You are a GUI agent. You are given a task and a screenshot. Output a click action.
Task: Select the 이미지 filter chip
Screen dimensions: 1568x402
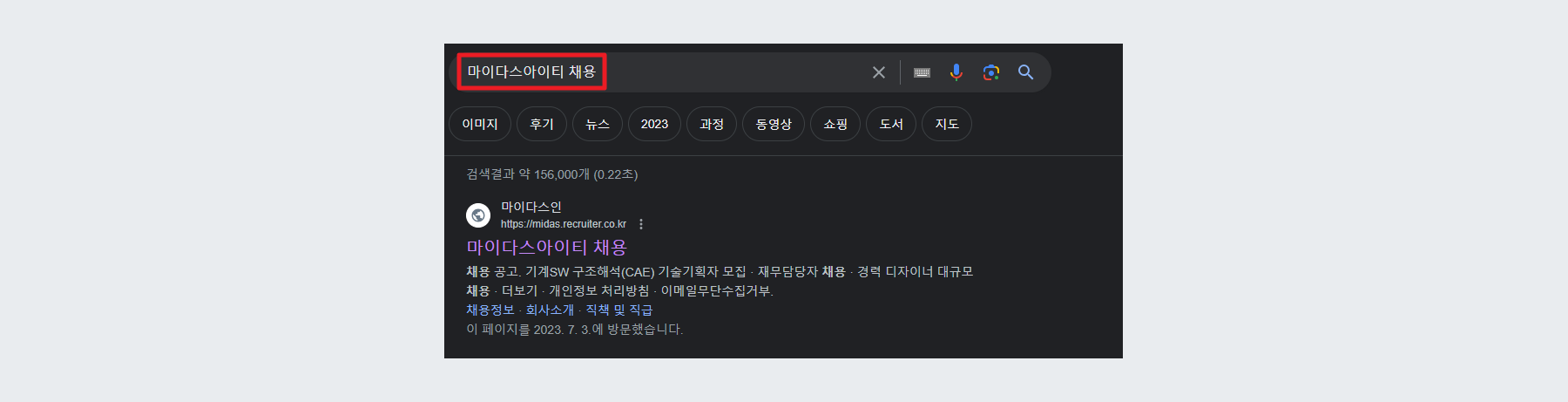click(x=480, y=124)
